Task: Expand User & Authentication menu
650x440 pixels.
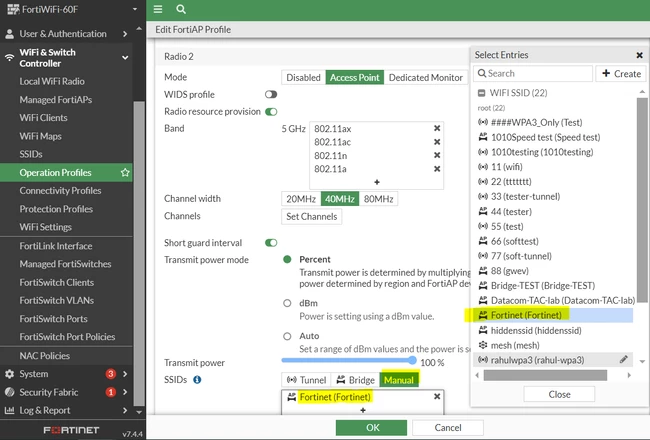Action: 125,34
